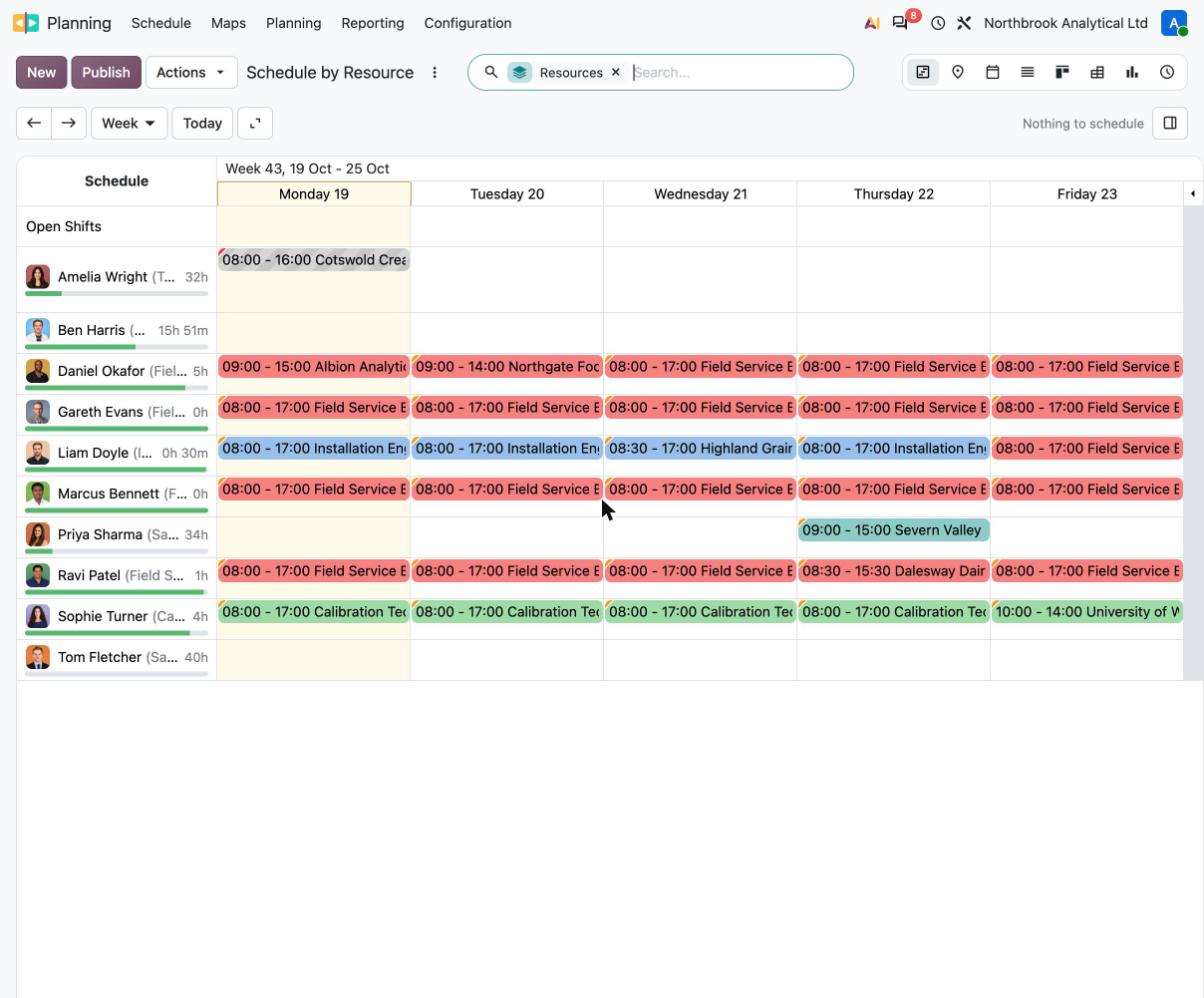Switch to the Graph view
The image size is (1204, 998).
click(1132, 72)
